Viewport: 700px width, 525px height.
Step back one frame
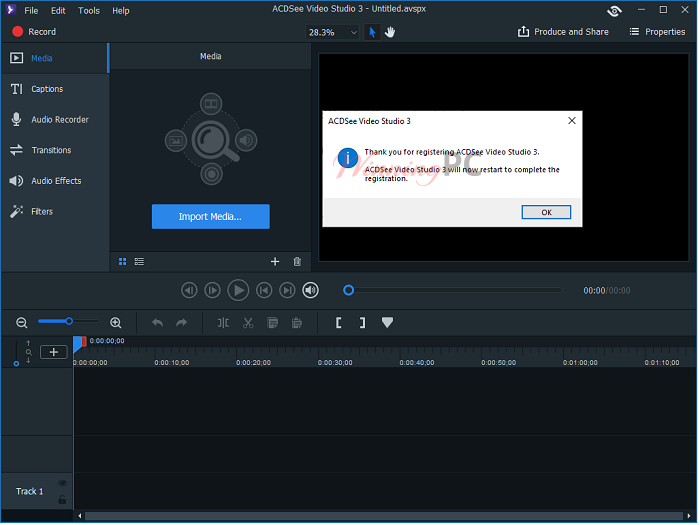tap(189, 291)
